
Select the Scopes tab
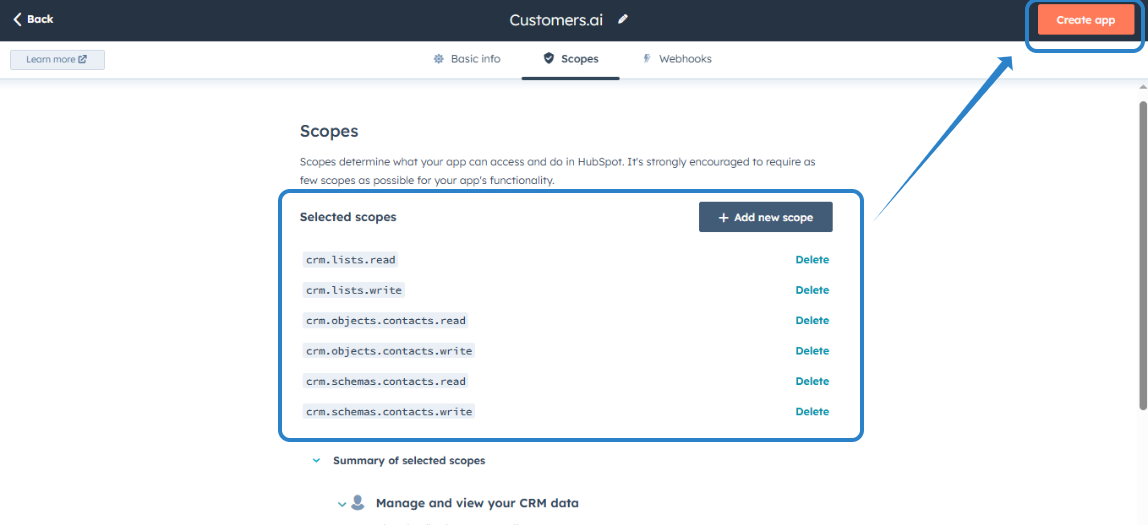pos(571,59)
